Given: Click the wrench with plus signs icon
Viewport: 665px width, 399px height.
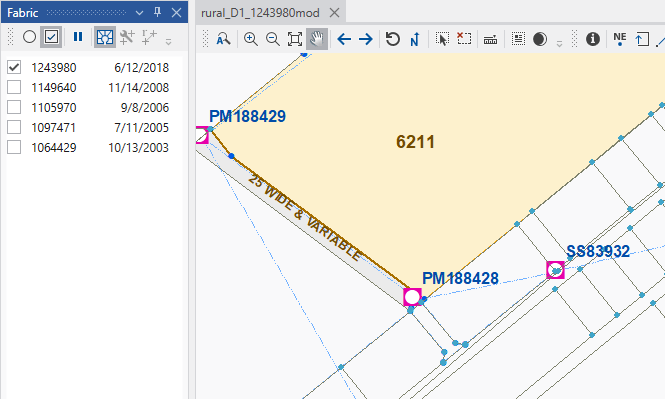Looking at the screenshot, I should pyautogui.click(x=127, y=37).
